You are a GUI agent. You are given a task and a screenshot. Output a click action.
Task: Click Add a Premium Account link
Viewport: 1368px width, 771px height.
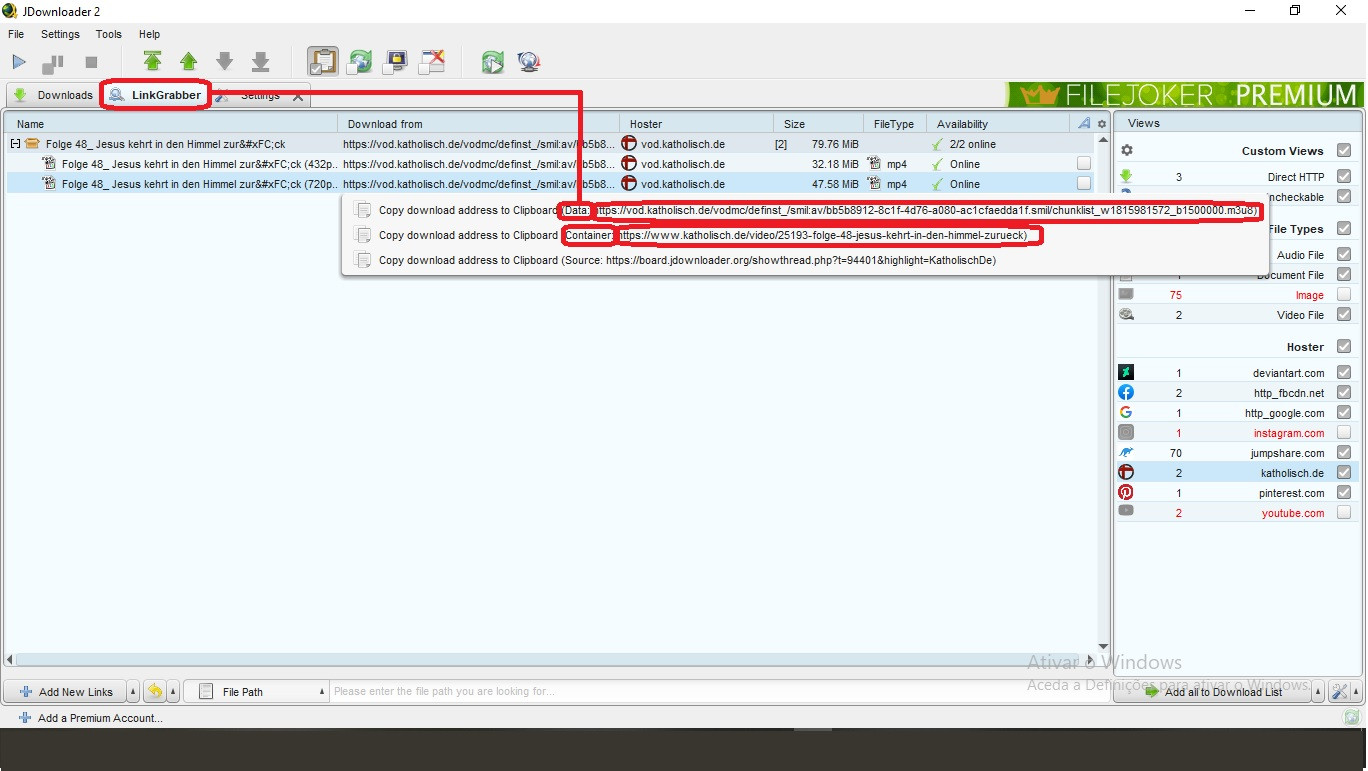coord(90,718)
